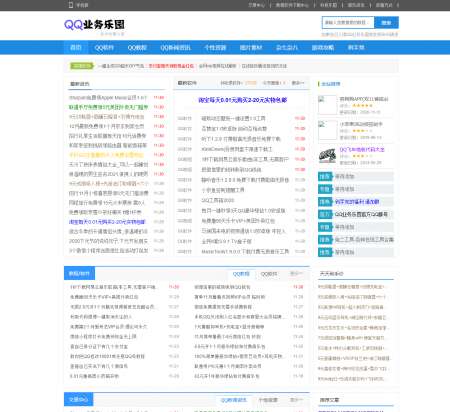This screenshot has height=412, width=450.
Task: Open QQ软件 in the blue navigation bar
Action: click(x=104, y=48)
